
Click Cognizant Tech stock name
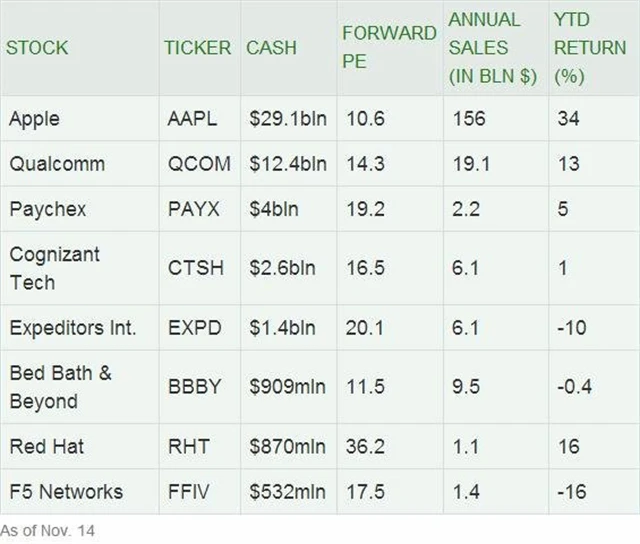(x=55, y=267)
